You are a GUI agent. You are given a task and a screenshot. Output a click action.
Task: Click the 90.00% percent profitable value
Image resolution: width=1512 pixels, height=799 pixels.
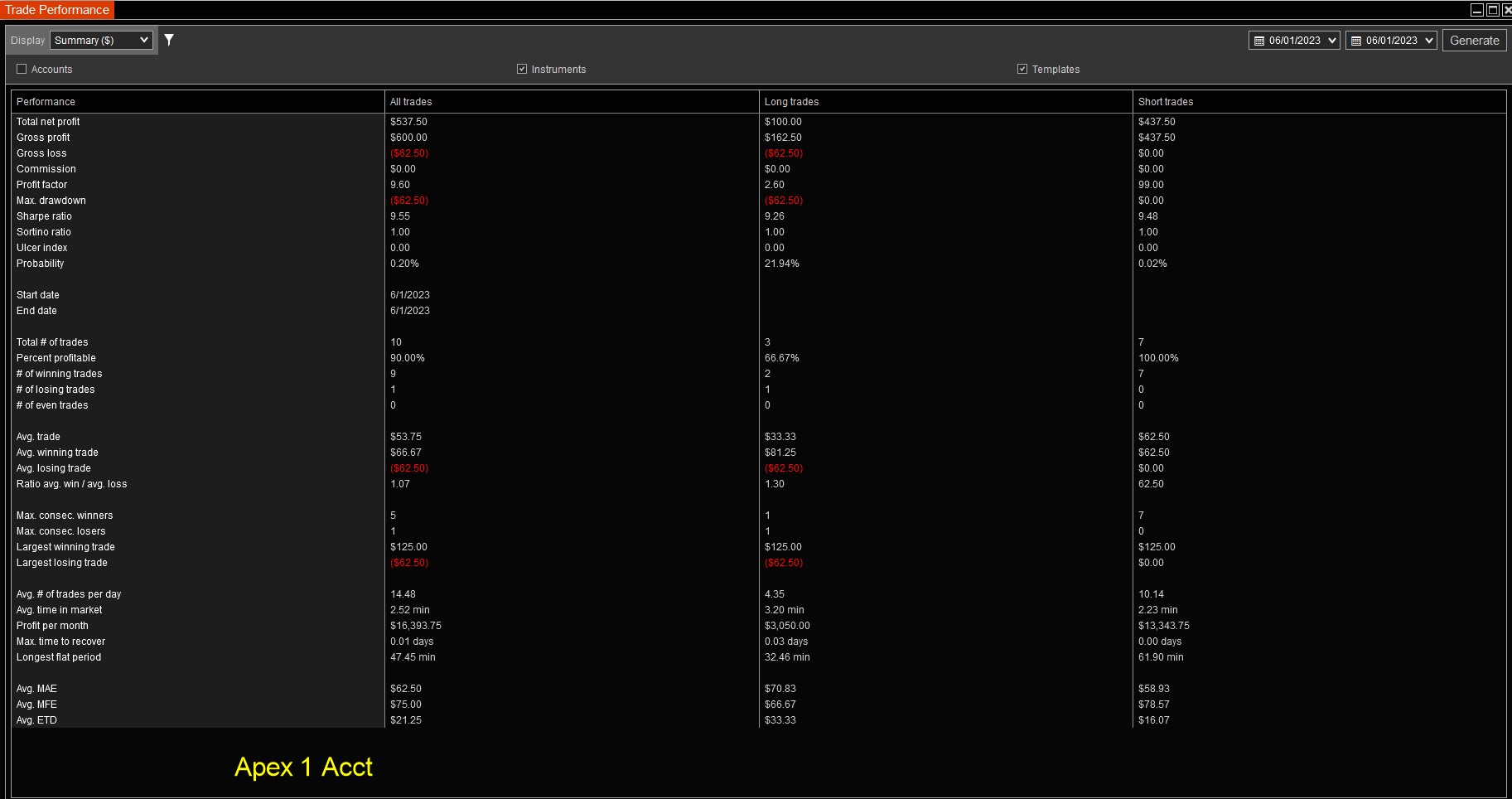tap(408, 358)
